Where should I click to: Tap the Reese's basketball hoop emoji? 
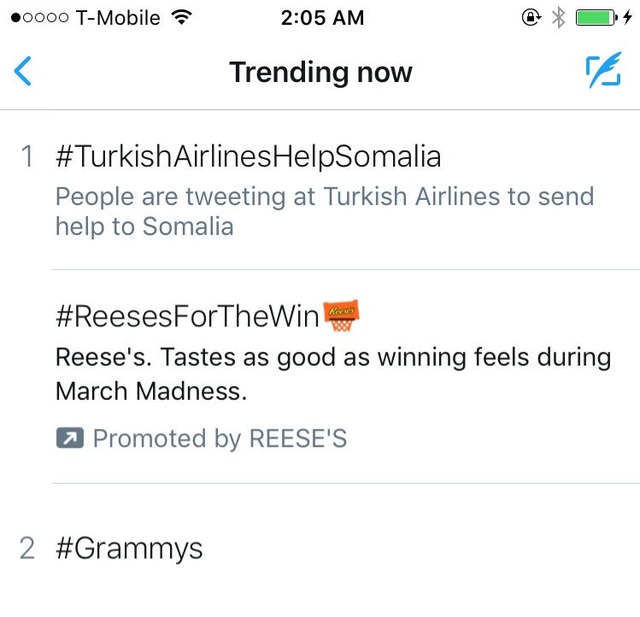point(341,315)
